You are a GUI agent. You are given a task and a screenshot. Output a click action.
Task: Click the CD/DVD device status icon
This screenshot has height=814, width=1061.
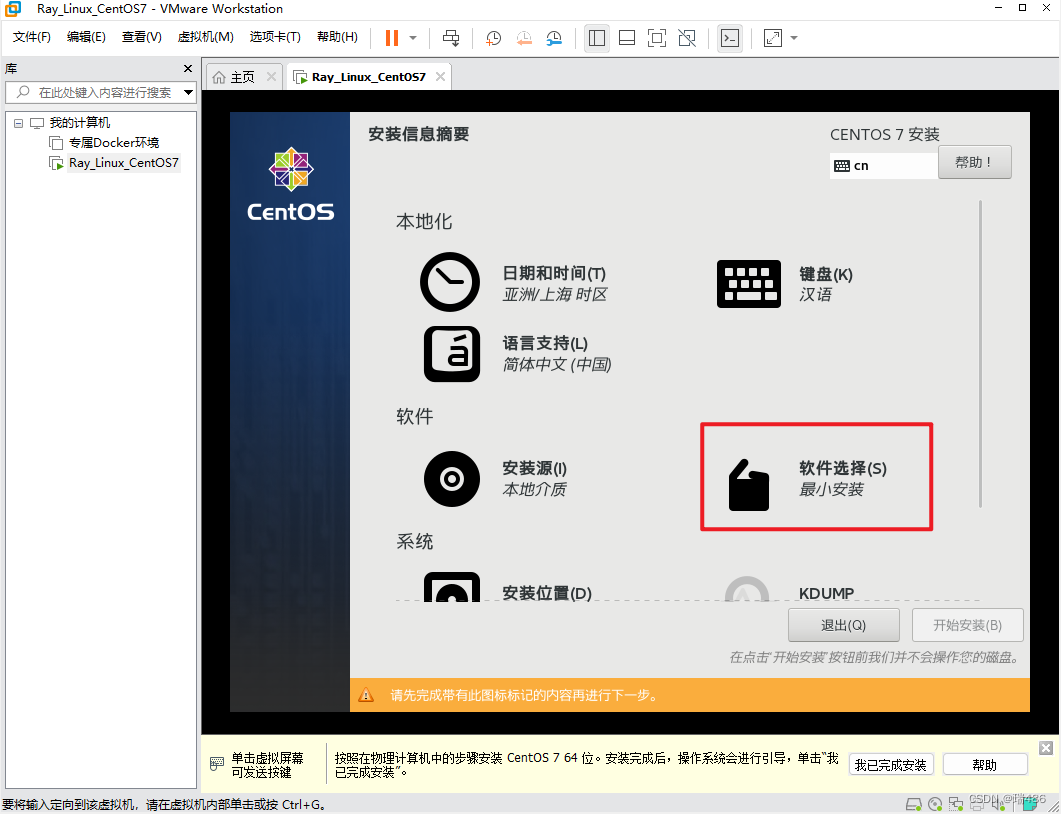coord(935,803)
